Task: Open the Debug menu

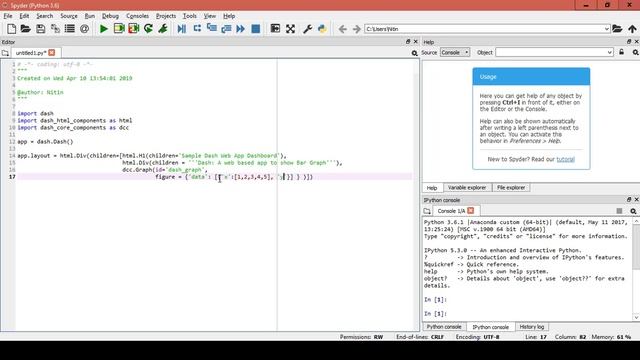Action: pos(110,16)
